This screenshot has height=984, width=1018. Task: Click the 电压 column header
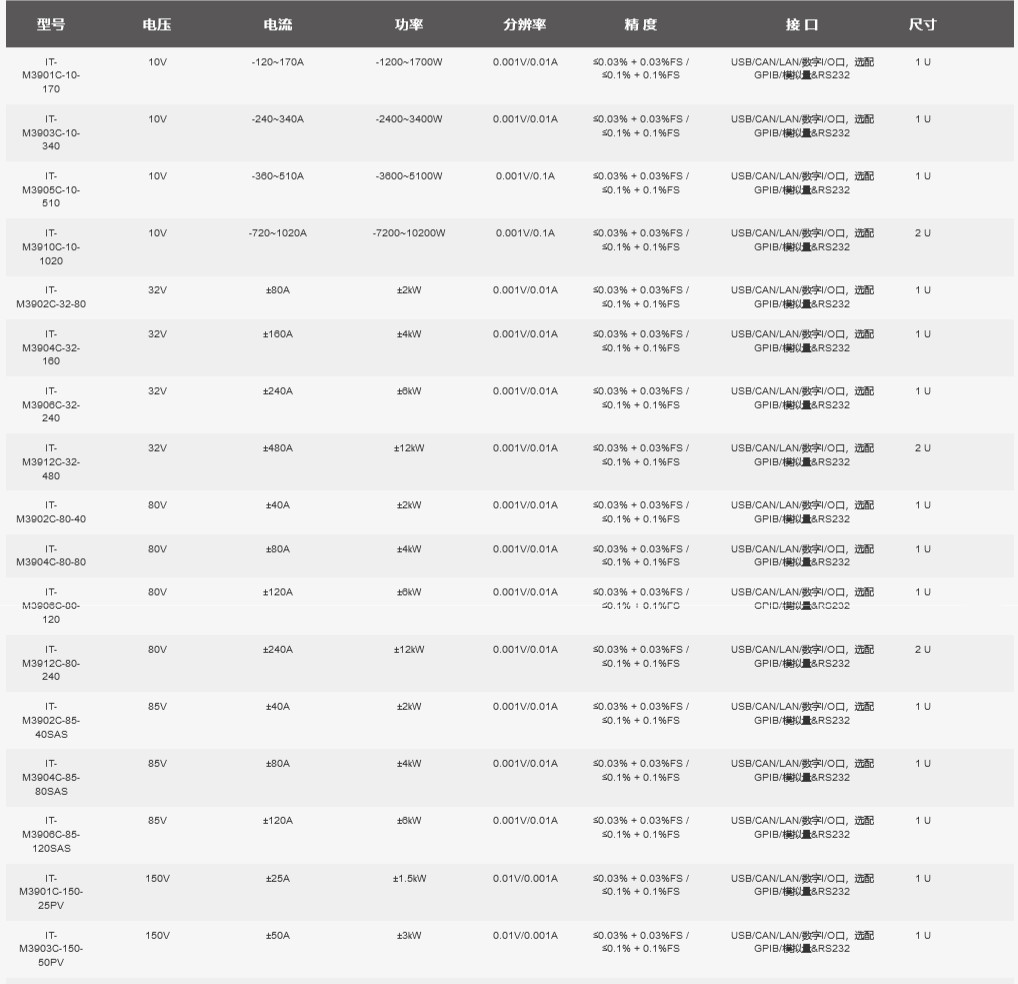coord(157,25)
